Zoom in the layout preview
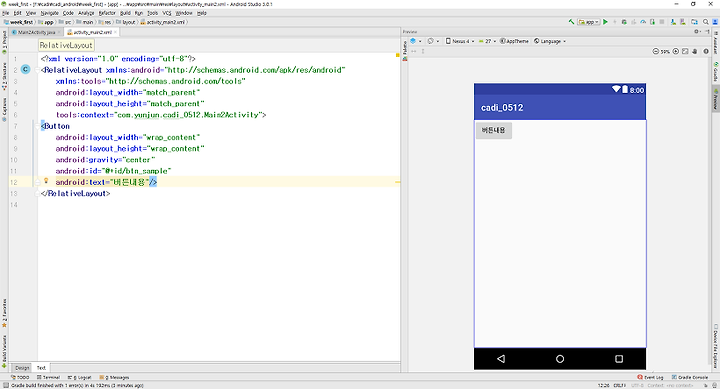Screen dimensions: 720x389 point(675,51)
